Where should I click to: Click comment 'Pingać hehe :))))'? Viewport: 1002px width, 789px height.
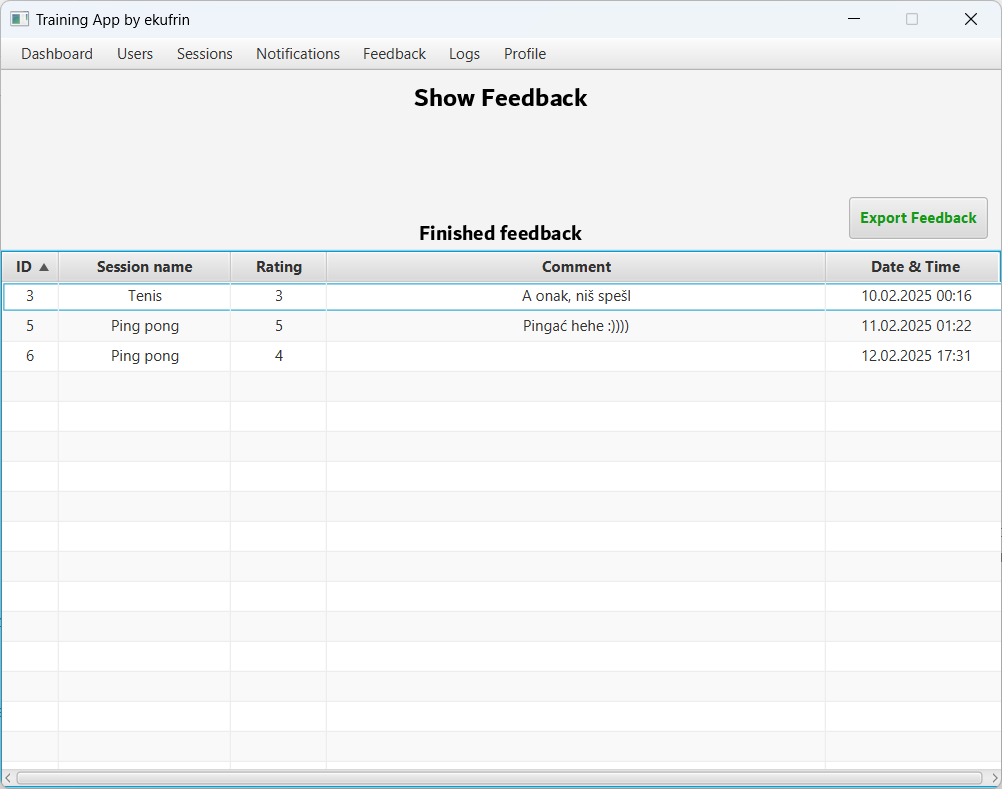tap(576, 326)
